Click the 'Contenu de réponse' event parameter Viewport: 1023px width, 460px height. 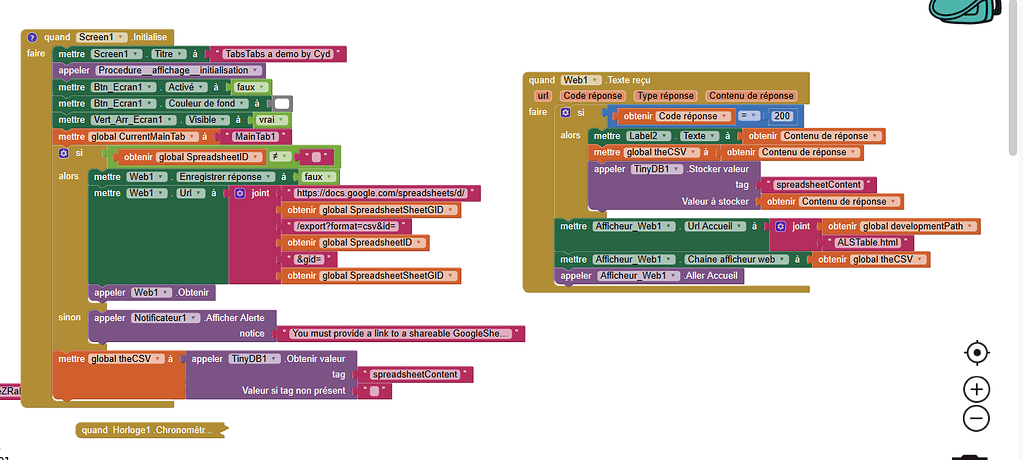pos(751,96)
